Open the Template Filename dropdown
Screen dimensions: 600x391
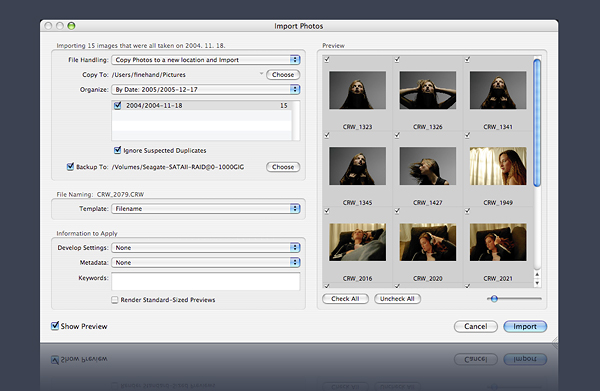point(206,209)
